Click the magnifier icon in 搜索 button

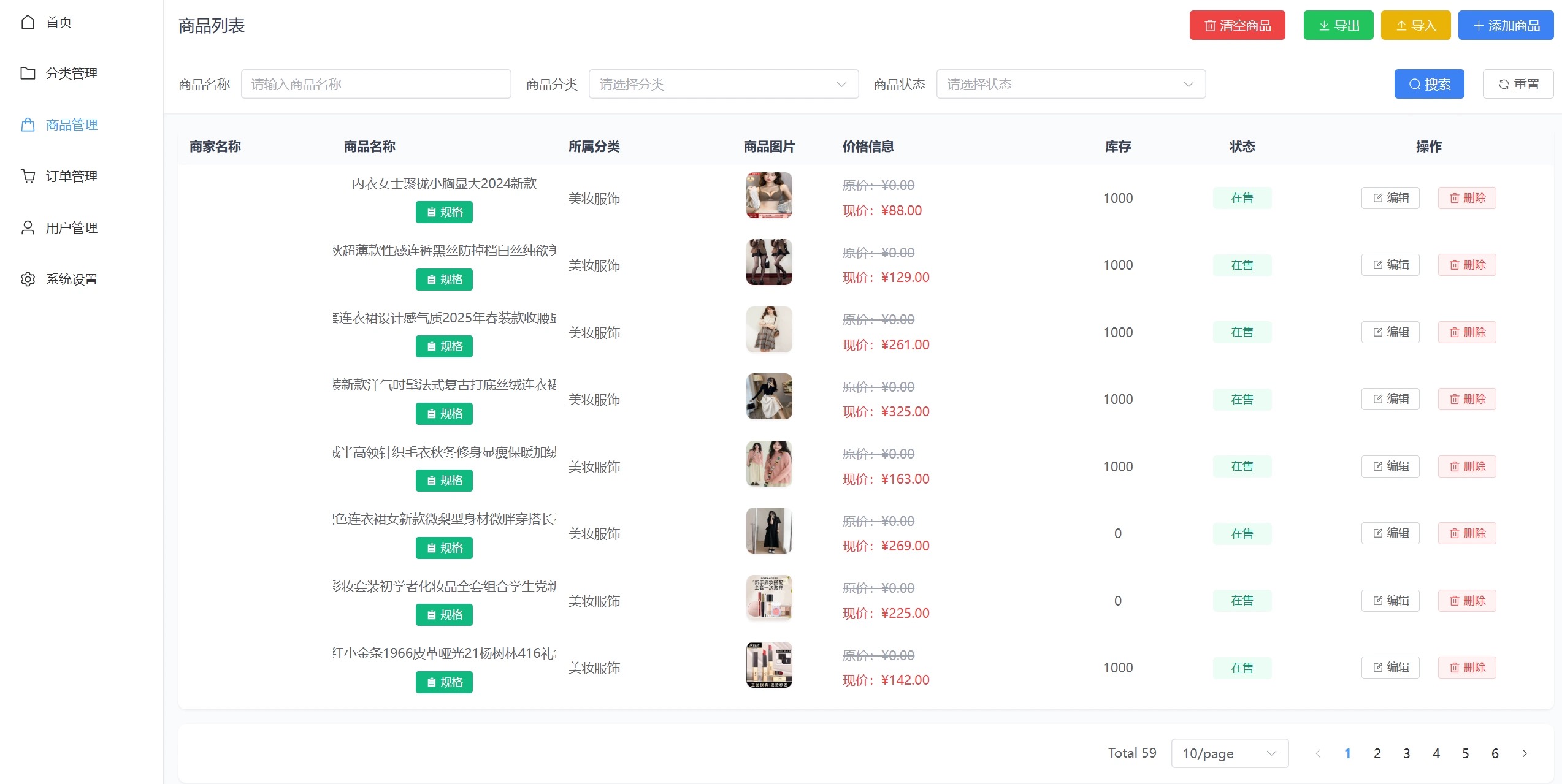click(1415, 84)
